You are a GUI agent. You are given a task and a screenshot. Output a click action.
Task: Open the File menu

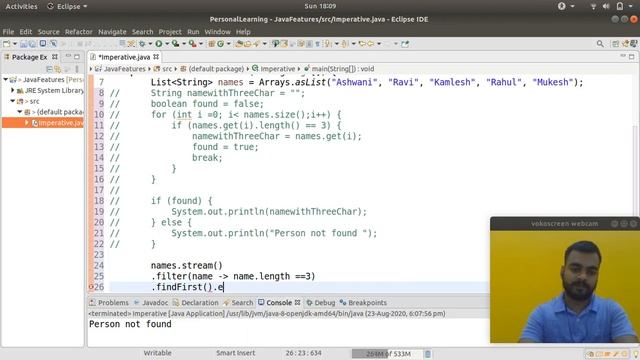pyautogui.click(x=8, y=31)
